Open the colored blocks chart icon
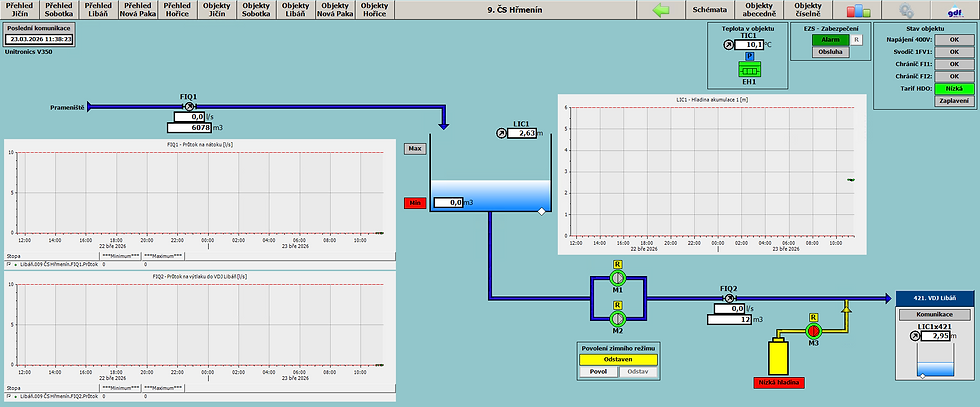This screenshot has height=407, width=980. (x=859, y=10)
